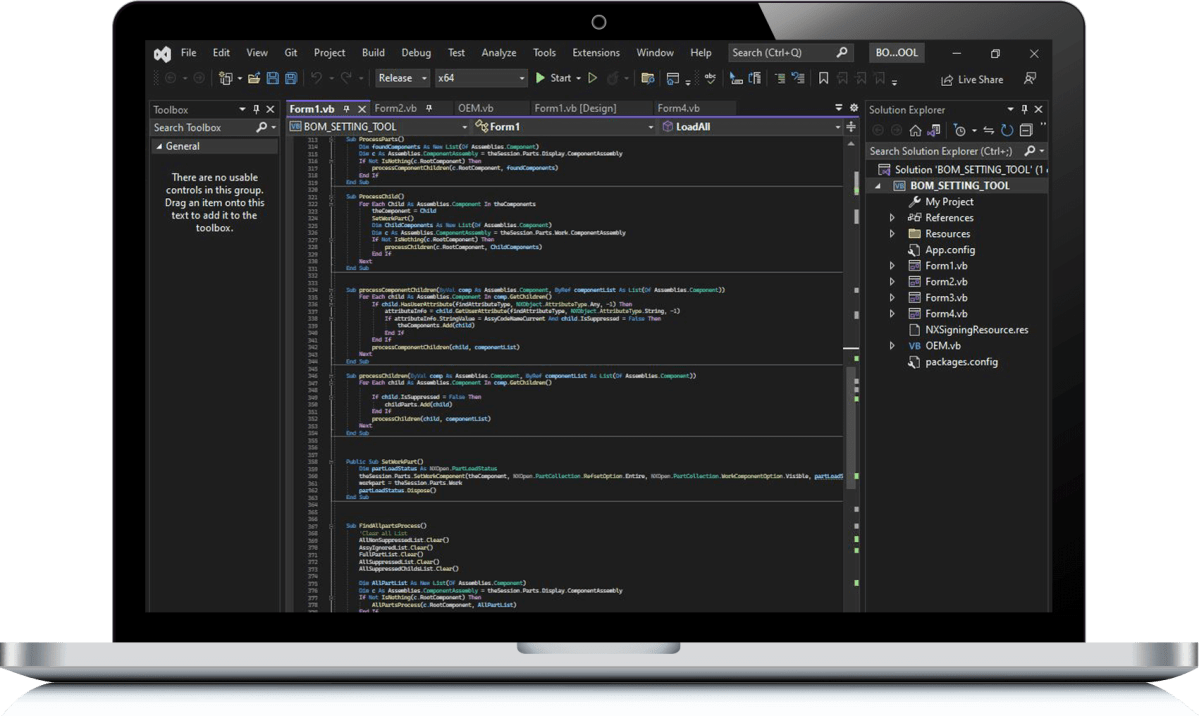1199x716 pixels.
Task: Click the abc spell check icon
Action: pos(710,78)
